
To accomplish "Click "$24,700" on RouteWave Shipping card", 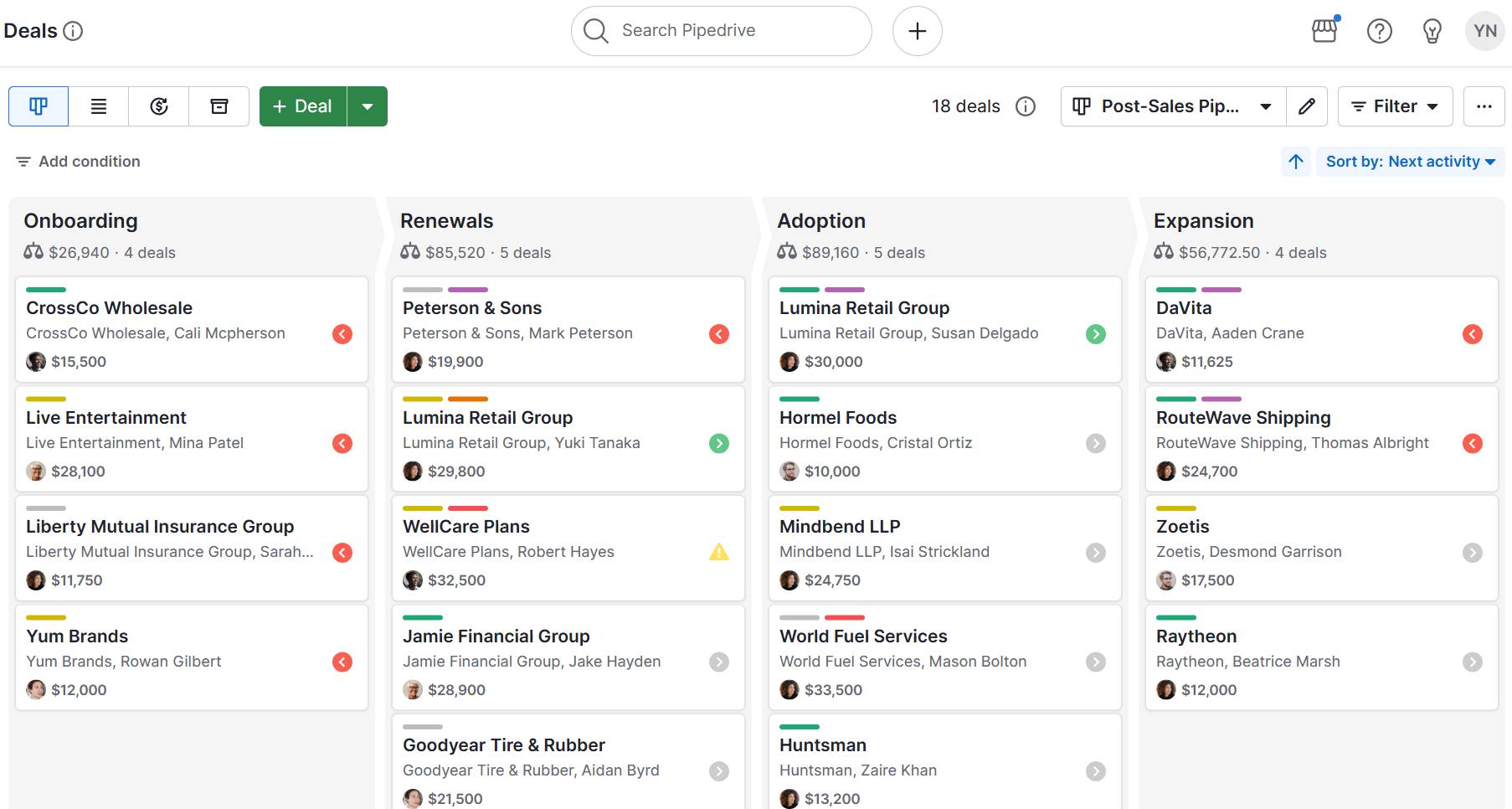I will 1209,471.
